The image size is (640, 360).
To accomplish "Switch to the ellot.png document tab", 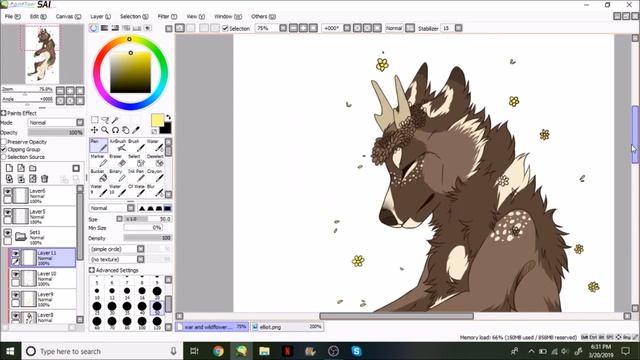I will click(x=287, y=327).
